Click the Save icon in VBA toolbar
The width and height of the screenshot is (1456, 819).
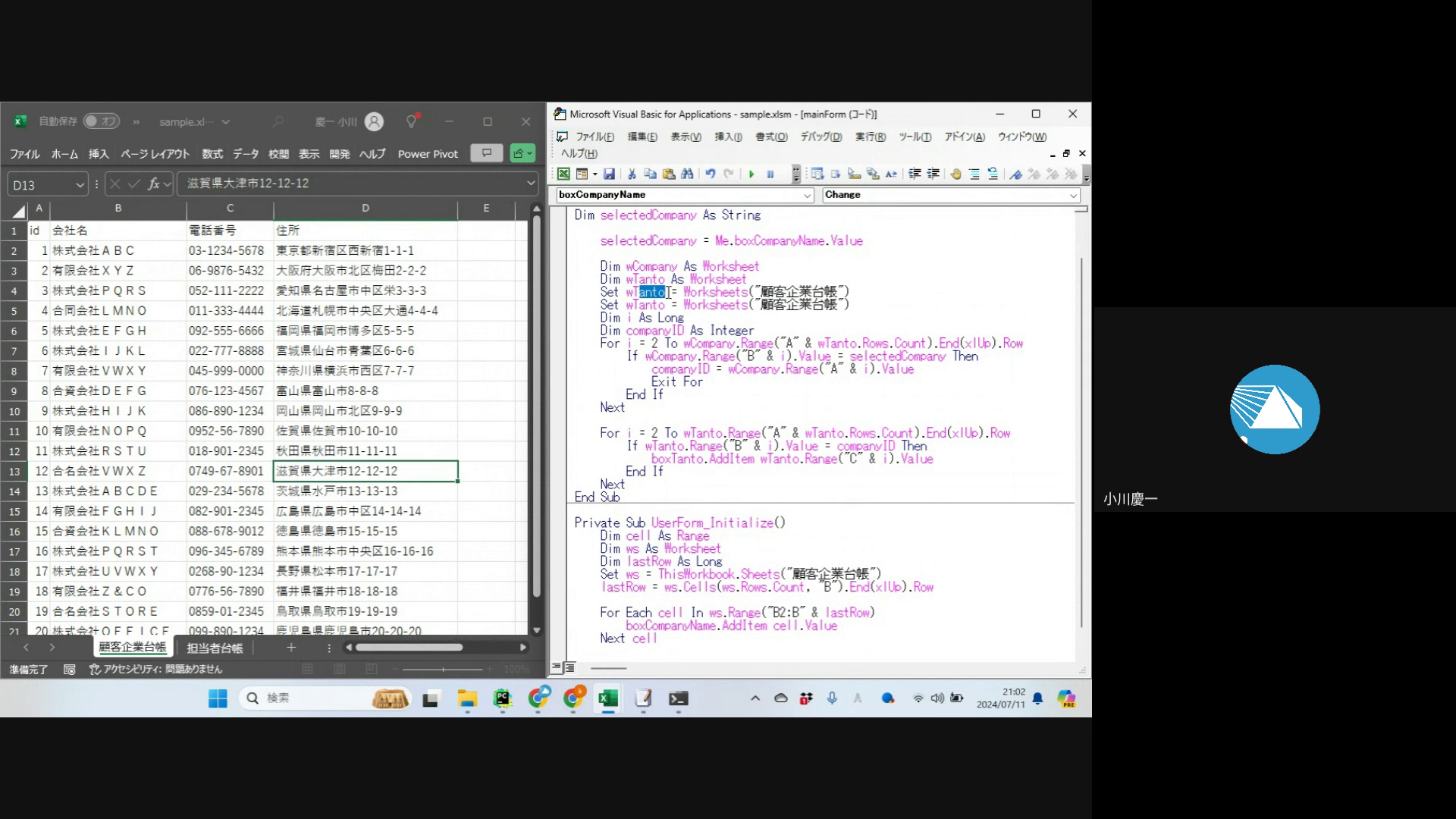tap(609, 174)
